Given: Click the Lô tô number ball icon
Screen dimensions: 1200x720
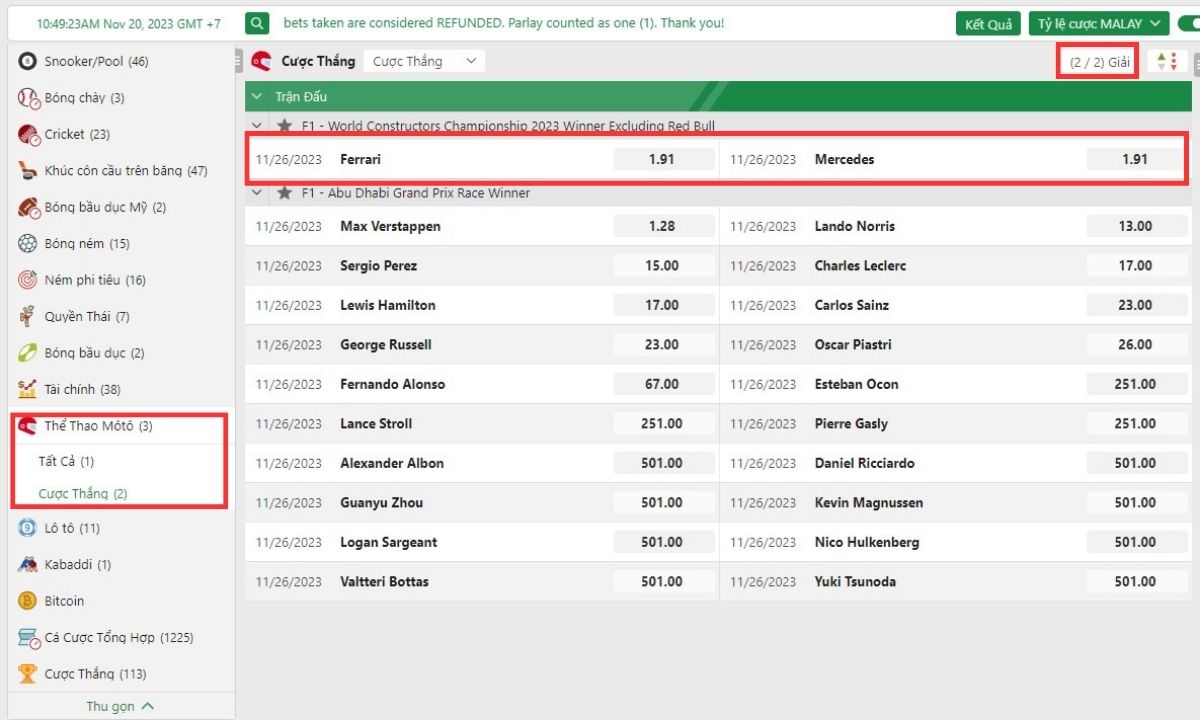Looking at the screenshot, I should 28,528.
